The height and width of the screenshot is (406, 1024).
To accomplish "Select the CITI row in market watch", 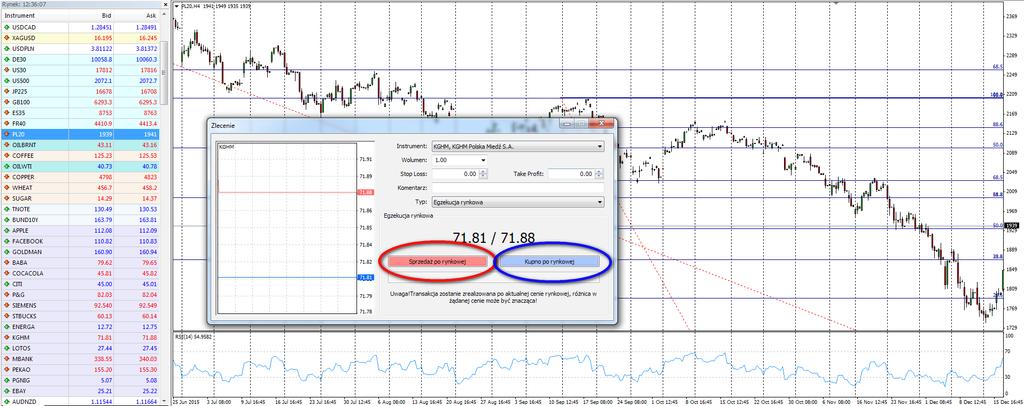I will click(80, 283).
